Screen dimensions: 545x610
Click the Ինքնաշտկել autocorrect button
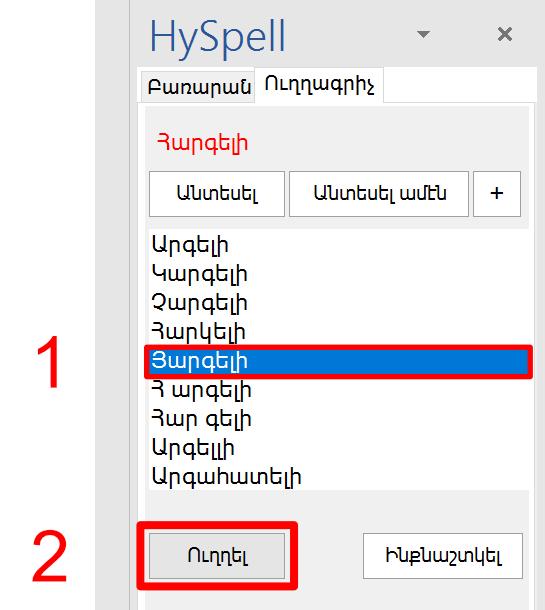click(x=443, y=556)
